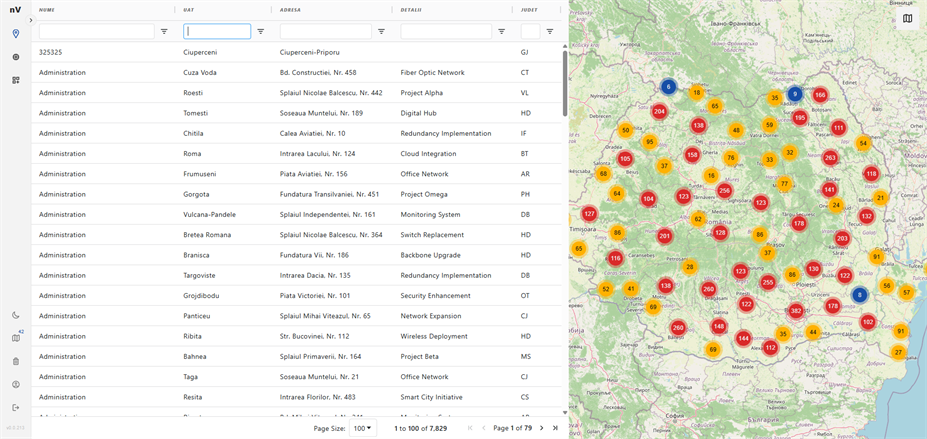
Task: Click the 'Project Beta' details cell
Action: [420, 356]
